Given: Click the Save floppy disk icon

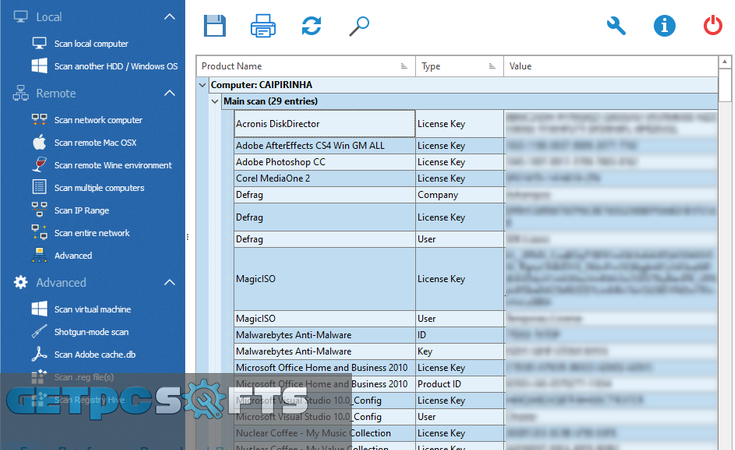Looking at the screenshot, I should (x=215, y=26).
